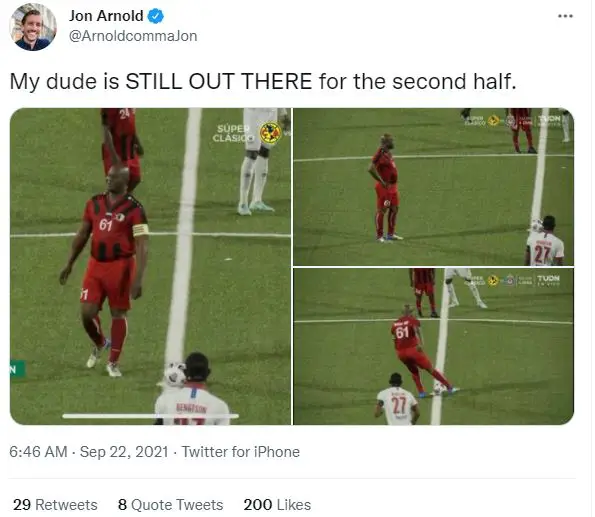This screenshot has height=517, width=595.
Task: View the 8 Quote Tweets list
Action: pyautogui.click(x=171, y=505)
